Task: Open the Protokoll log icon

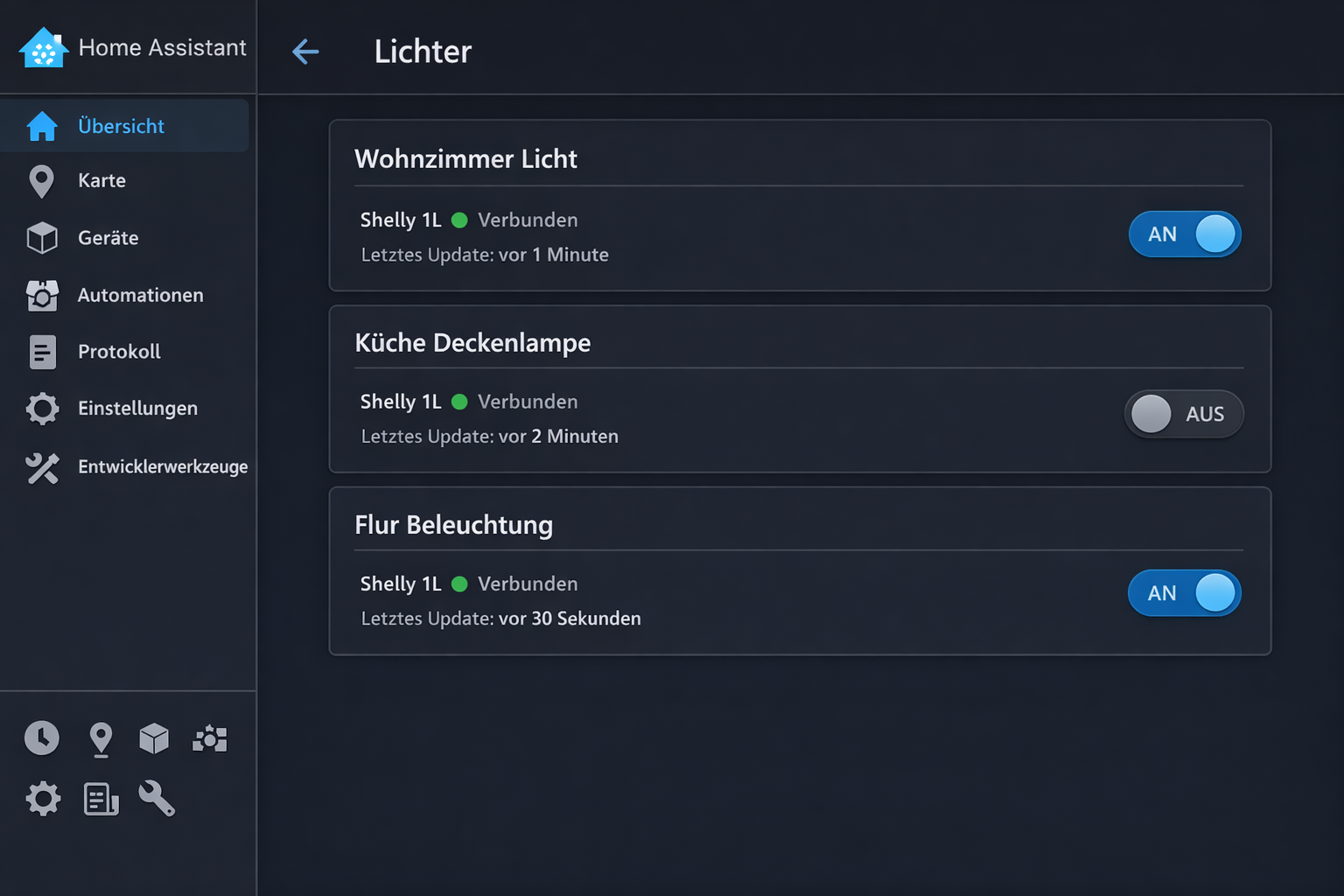Action: [x=41, y=352]
